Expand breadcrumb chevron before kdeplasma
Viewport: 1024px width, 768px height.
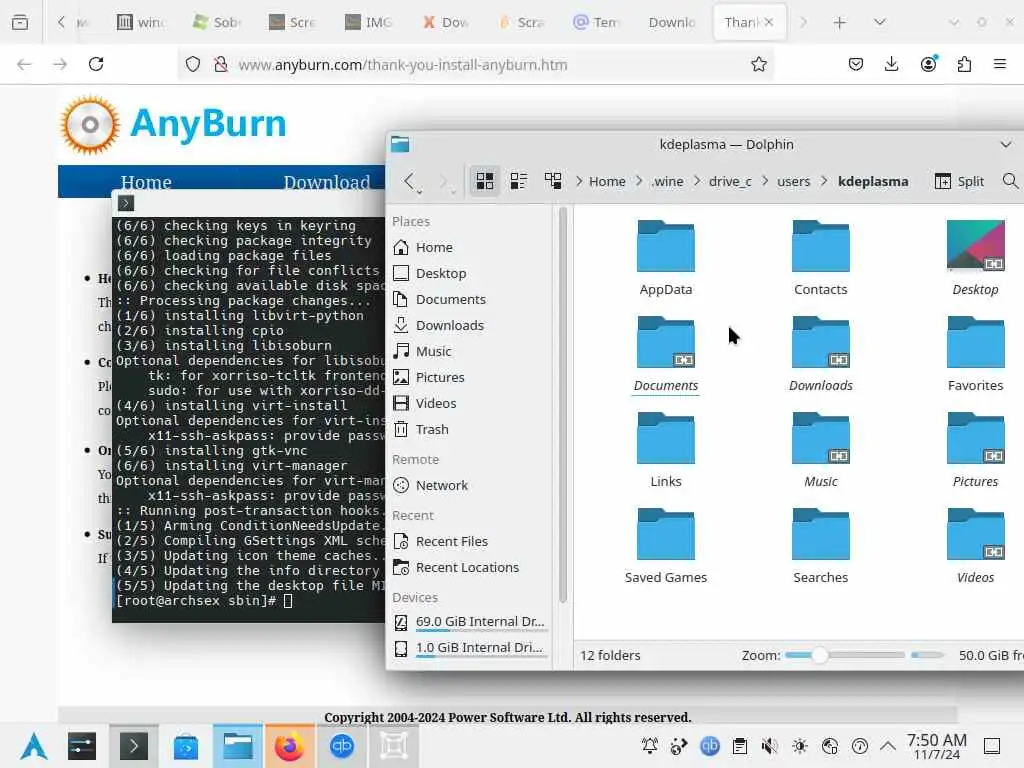[824, 181]
